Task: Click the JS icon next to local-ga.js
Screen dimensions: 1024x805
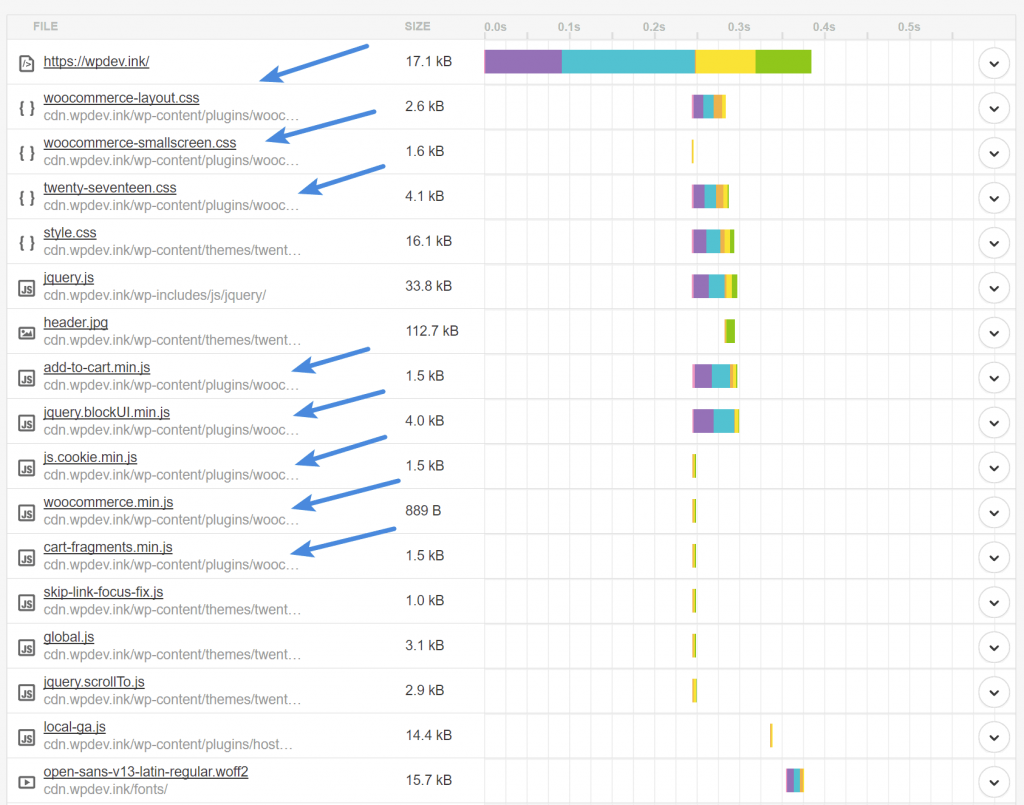Action: [27, 737]
